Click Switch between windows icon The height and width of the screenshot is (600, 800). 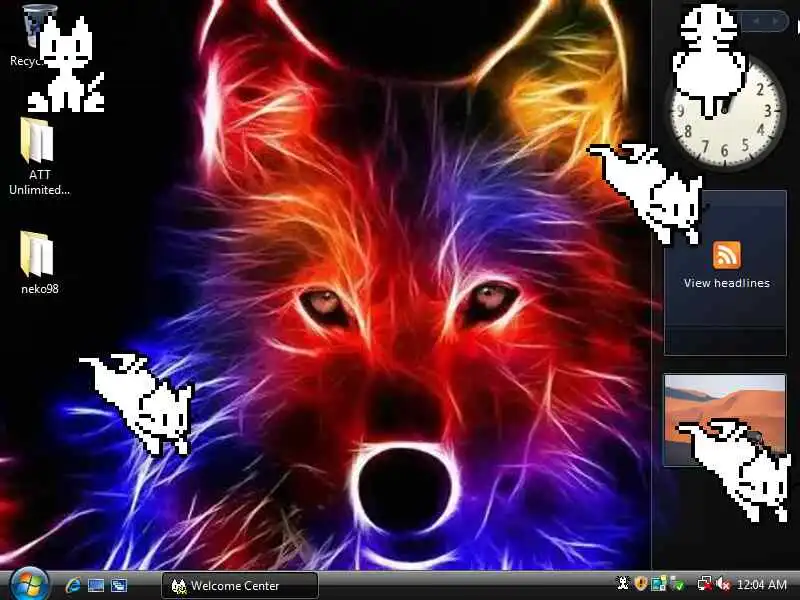coord(119,585)
